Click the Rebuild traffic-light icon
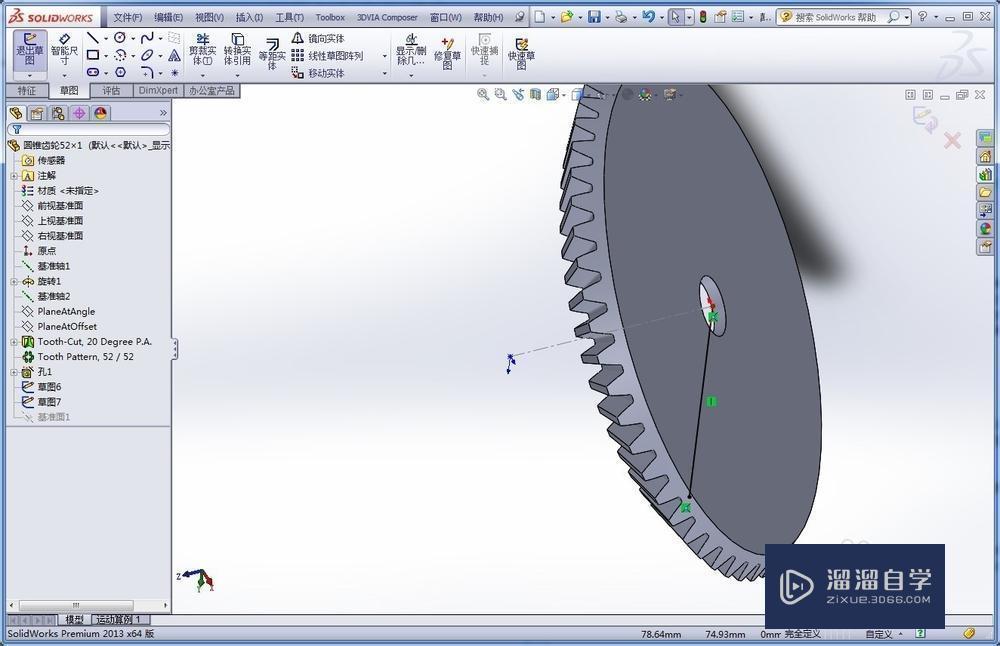The height and width of the screenshot is (646, 1000). pos(702,17)
